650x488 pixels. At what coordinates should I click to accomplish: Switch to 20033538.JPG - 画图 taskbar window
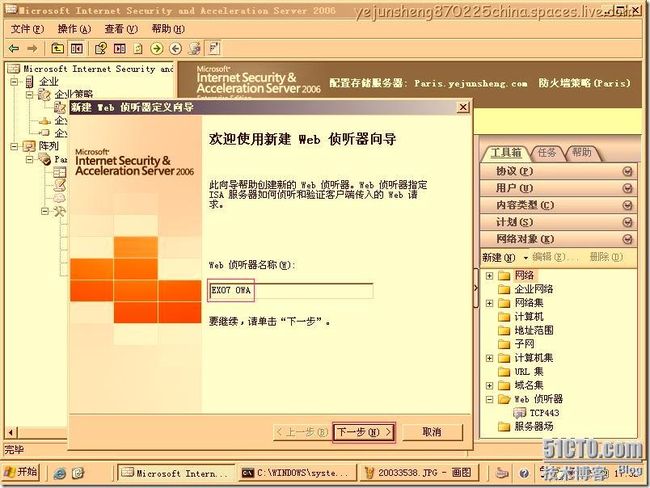pos(419,473)
